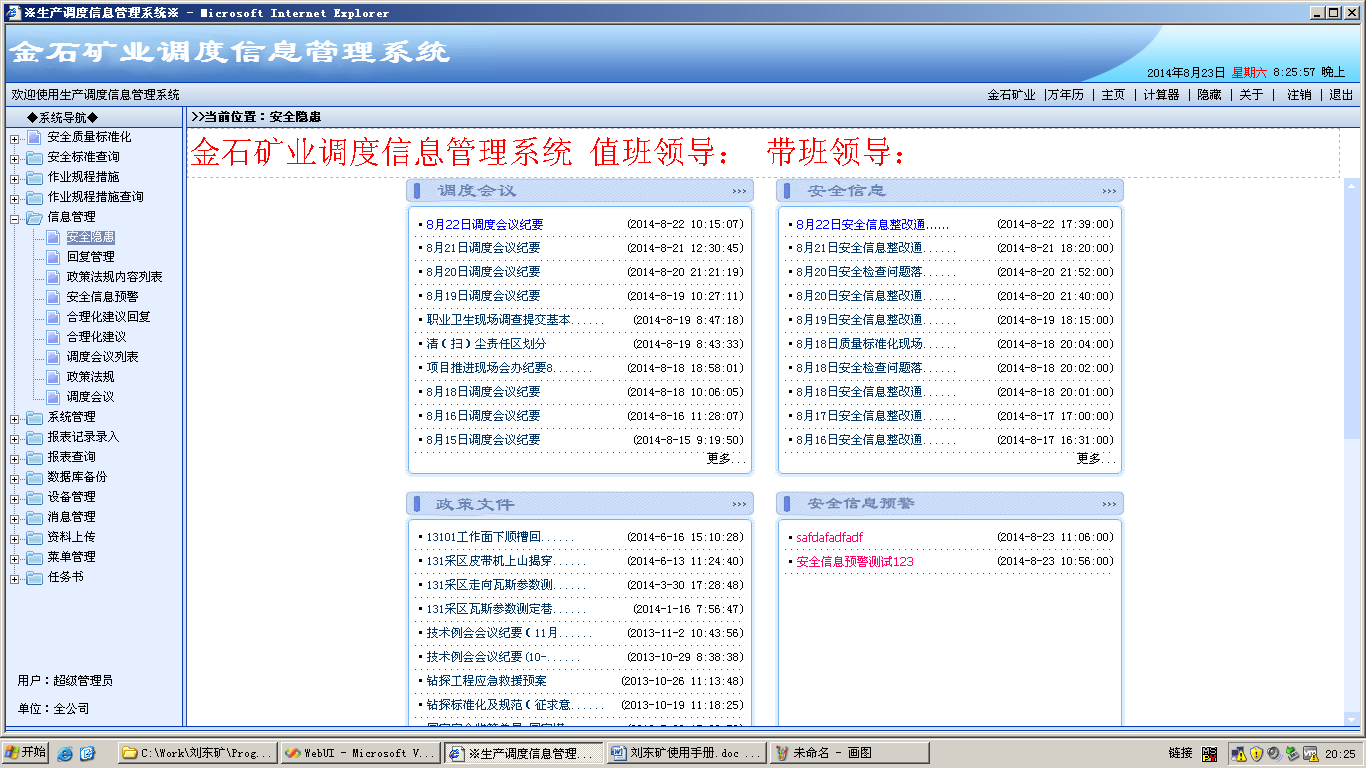The width and height of the screenshot is (1366, 768).
Task: Expand the 安全质量标准化 tree node
Action: click(15, 138)
